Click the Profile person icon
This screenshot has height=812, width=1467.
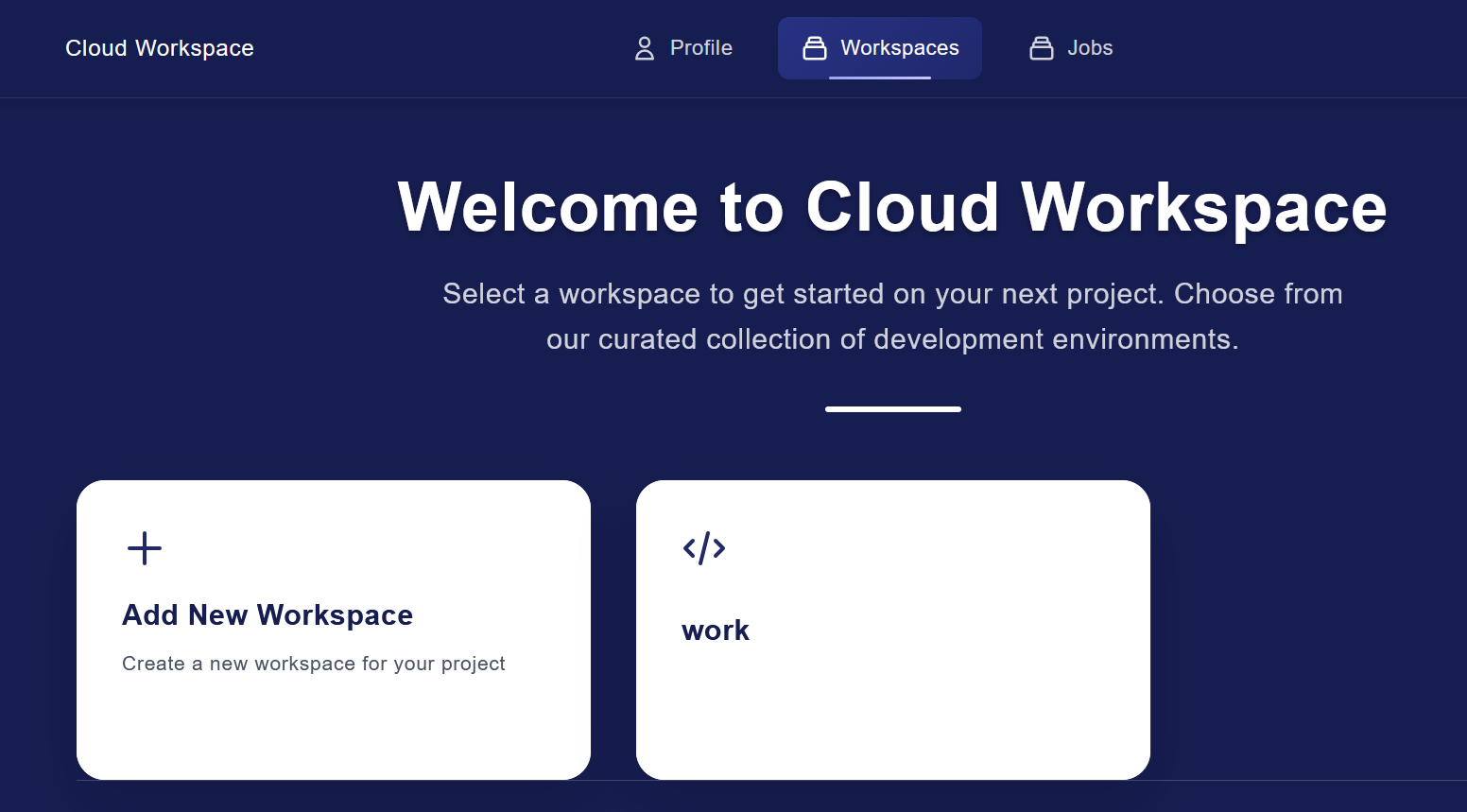click(x=644, y=48)
